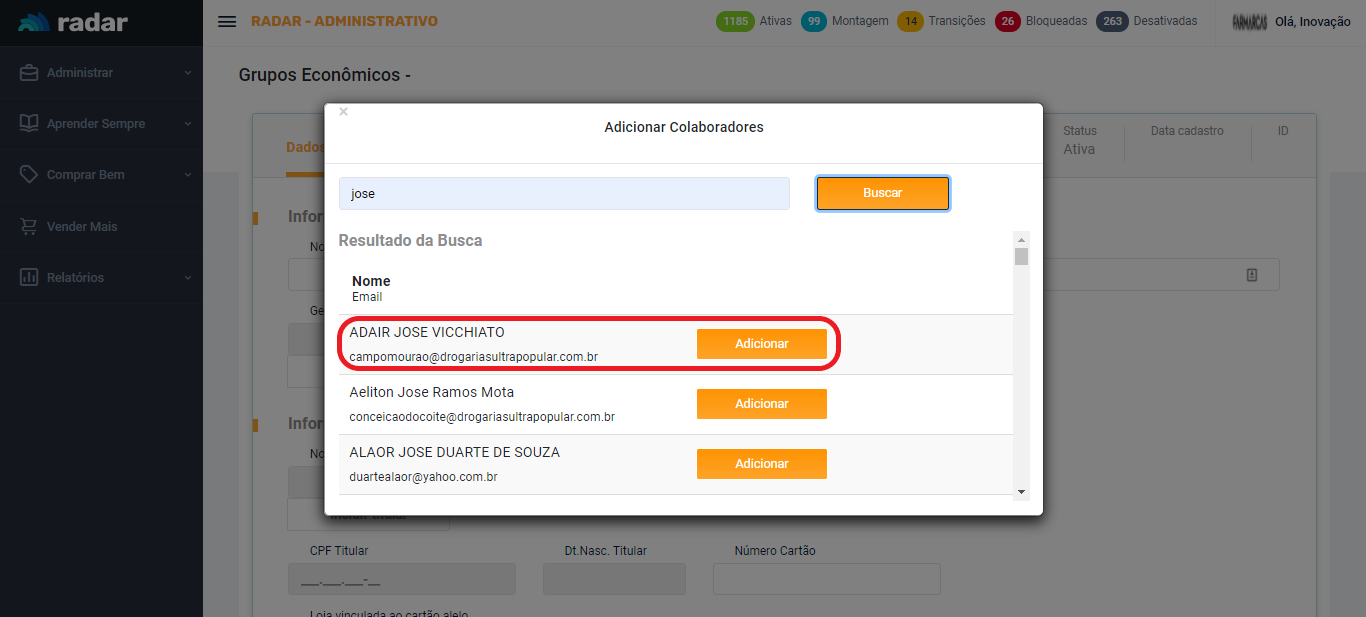
Task: Click the 26 Bloqueadas status badge
Action: point(1041,21)
